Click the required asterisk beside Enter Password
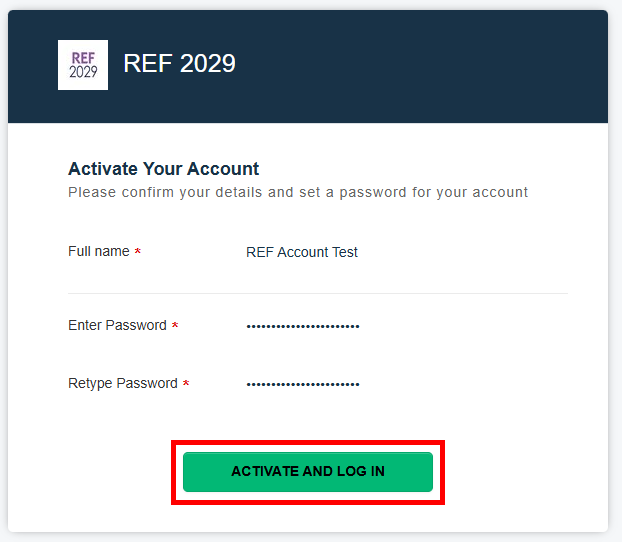The height and width of the screenshot is (542, 622). pos(175,327)
